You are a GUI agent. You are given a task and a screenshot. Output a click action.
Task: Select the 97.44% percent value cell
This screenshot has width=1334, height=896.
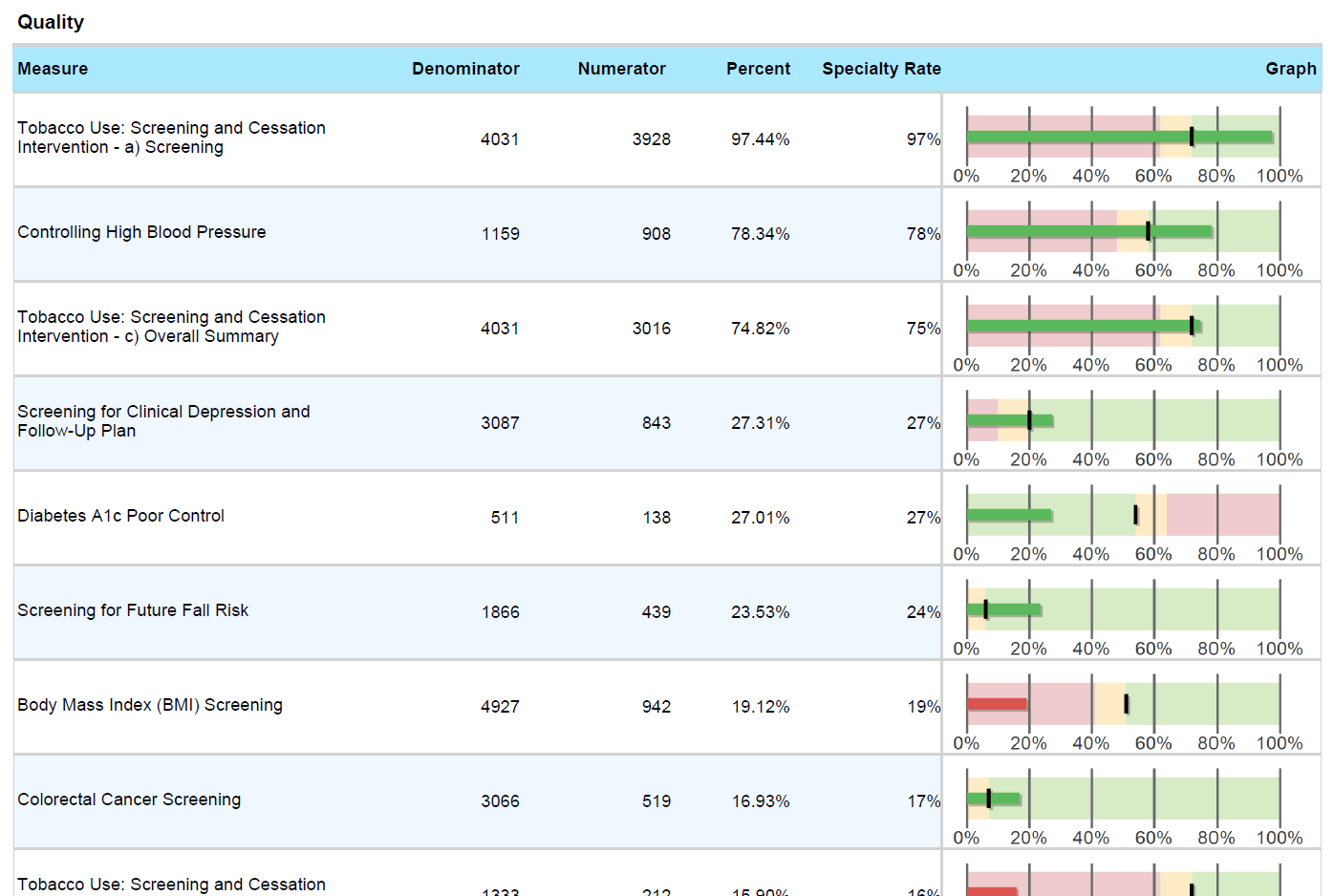pyautogui.click(x=760, y=139)
